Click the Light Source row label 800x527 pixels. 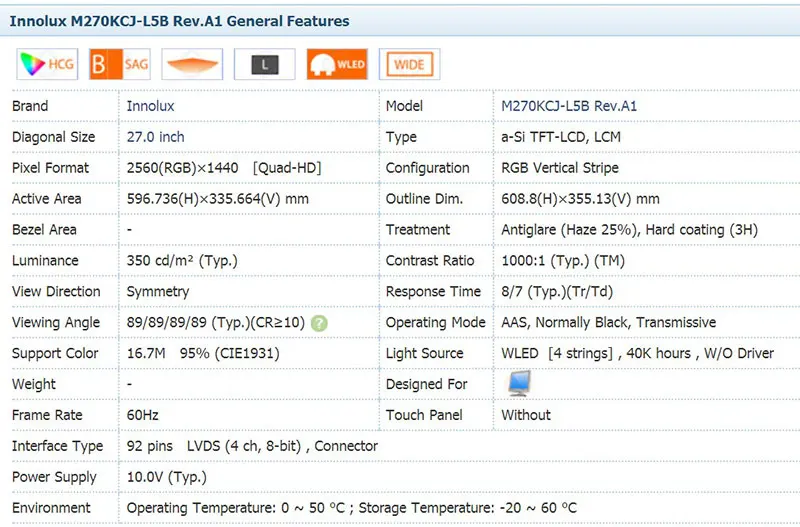424,354
